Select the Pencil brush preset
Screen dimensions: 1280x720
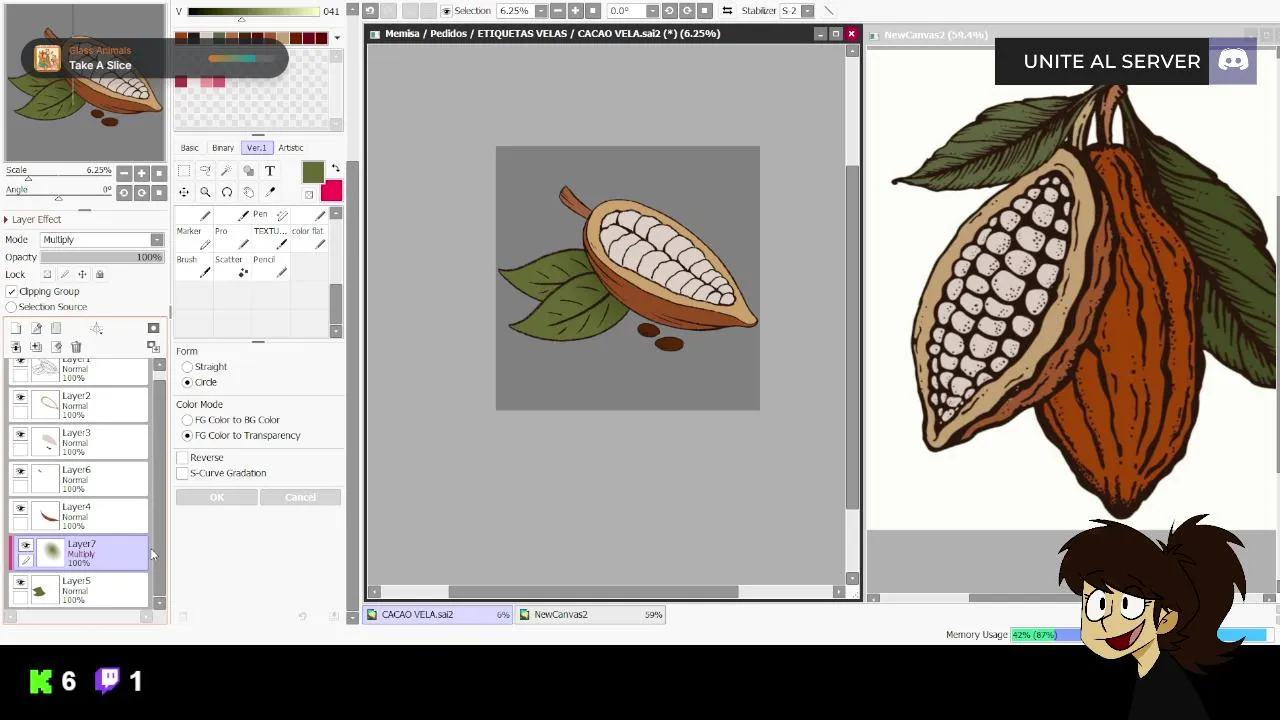(271, 266)
